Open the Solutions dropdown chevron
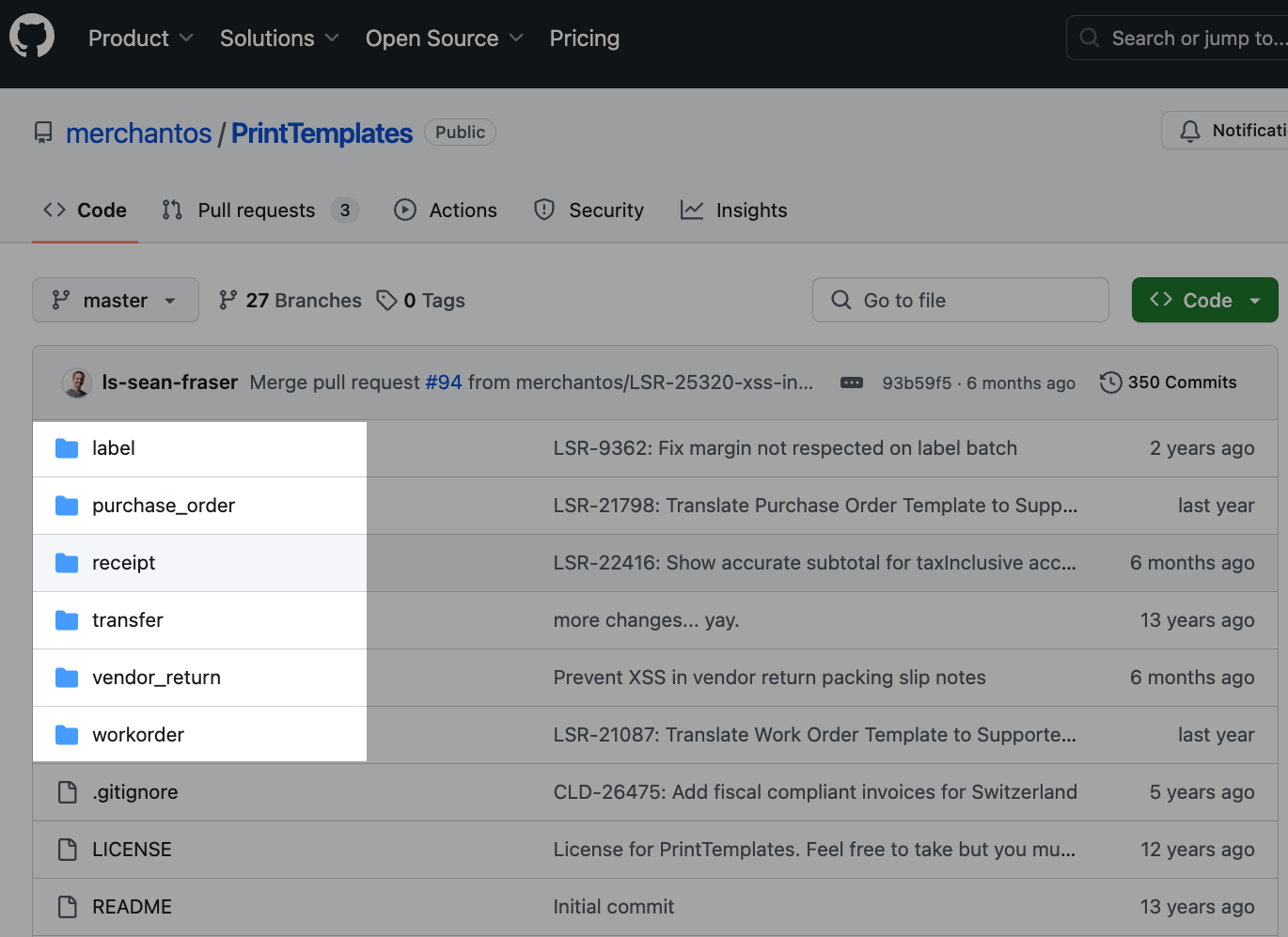The width and height of the screenshot is (1288, 937). (x=331, y=39)
